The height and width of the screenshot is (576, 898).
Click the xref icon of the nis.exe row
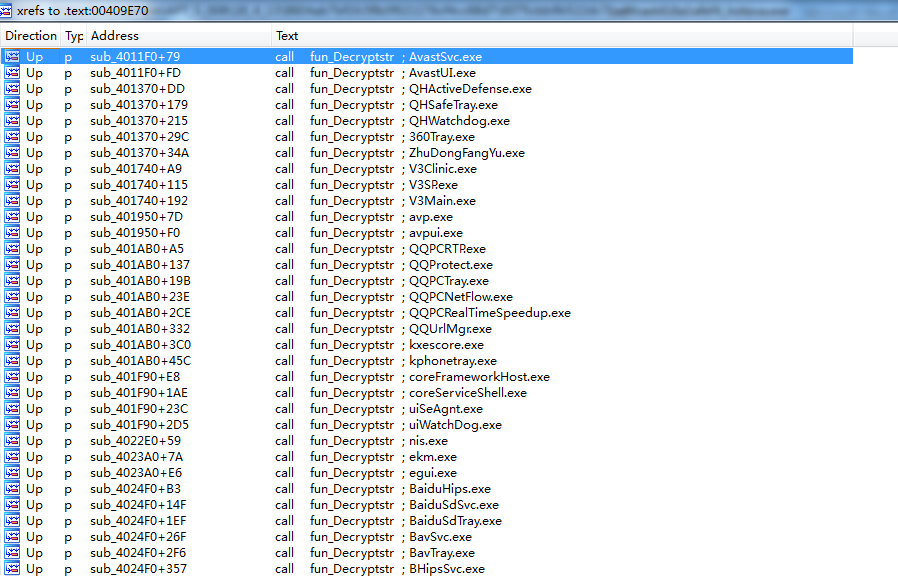pyautogui.click(x=12, y=441)
